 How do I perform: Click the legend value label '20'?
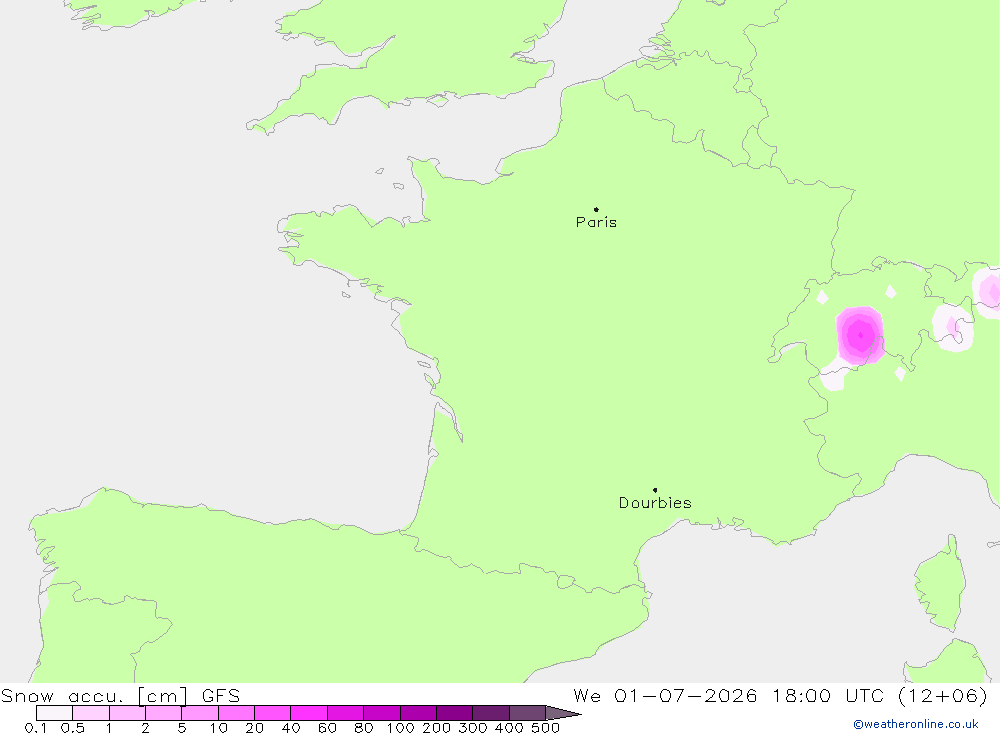(x=254, y=728)
